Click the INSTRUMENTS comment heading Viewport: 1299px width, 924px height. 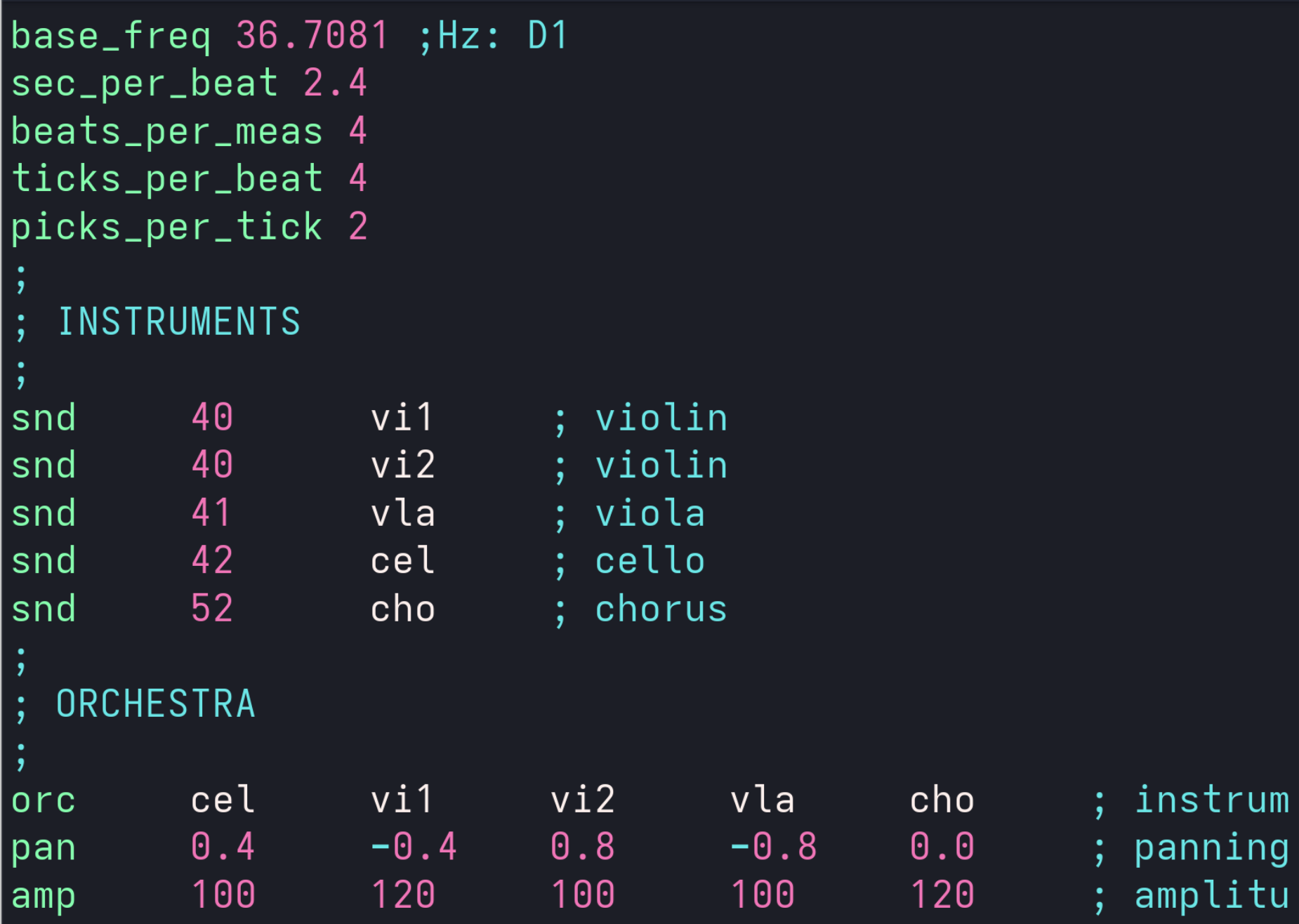pos(178,322)
